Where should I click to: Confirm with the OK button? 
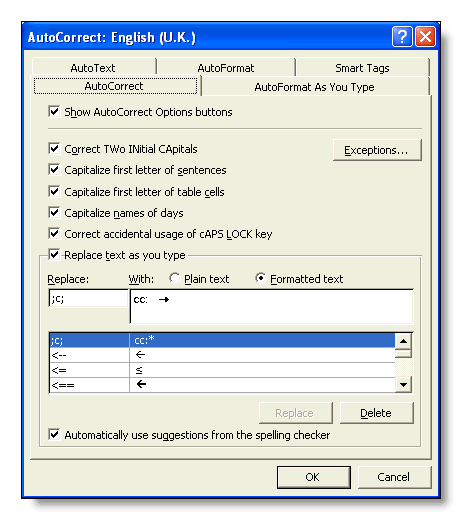(x=313, y=477)
